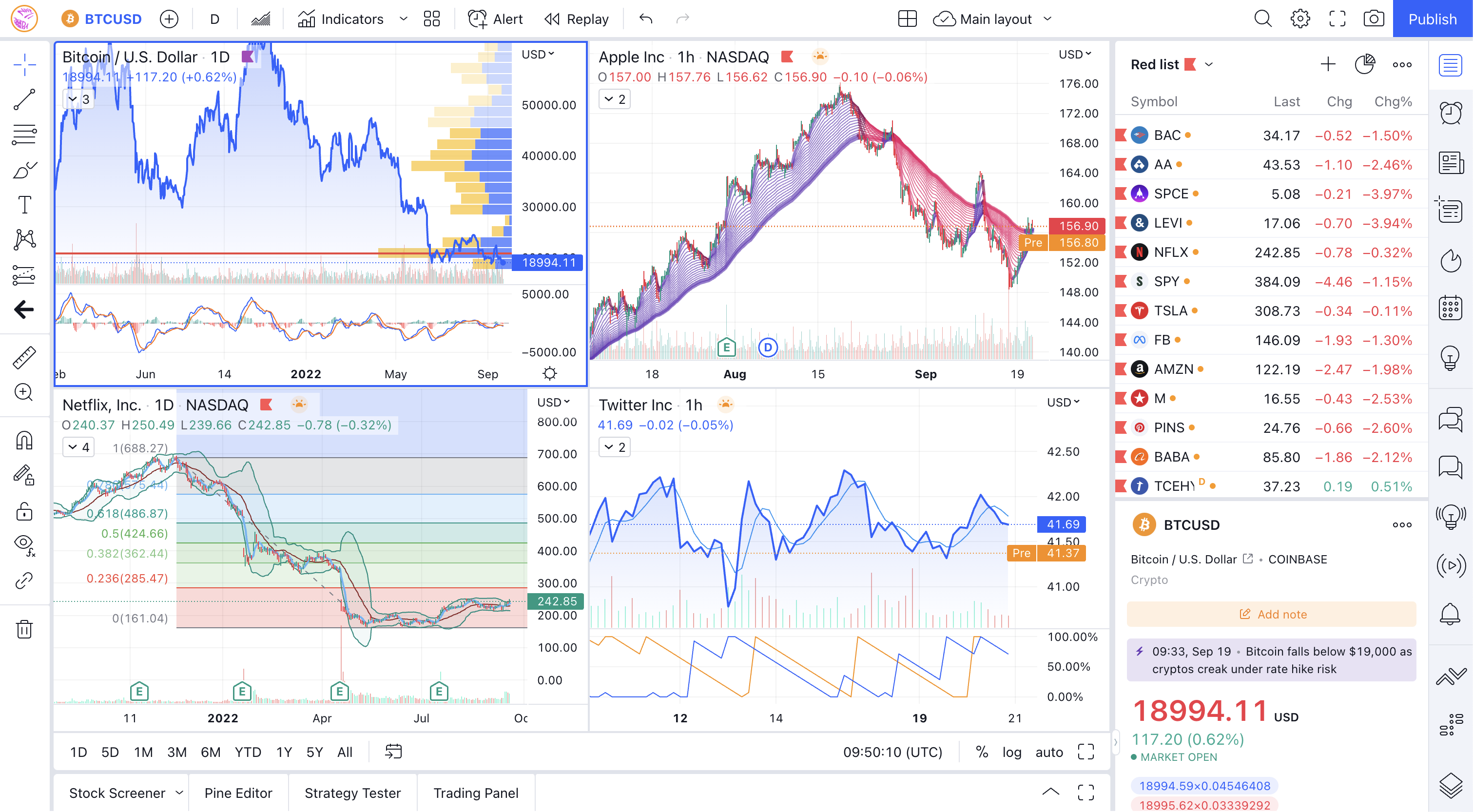
Task: Change the D timeframe interval
Action: point(214,19)
